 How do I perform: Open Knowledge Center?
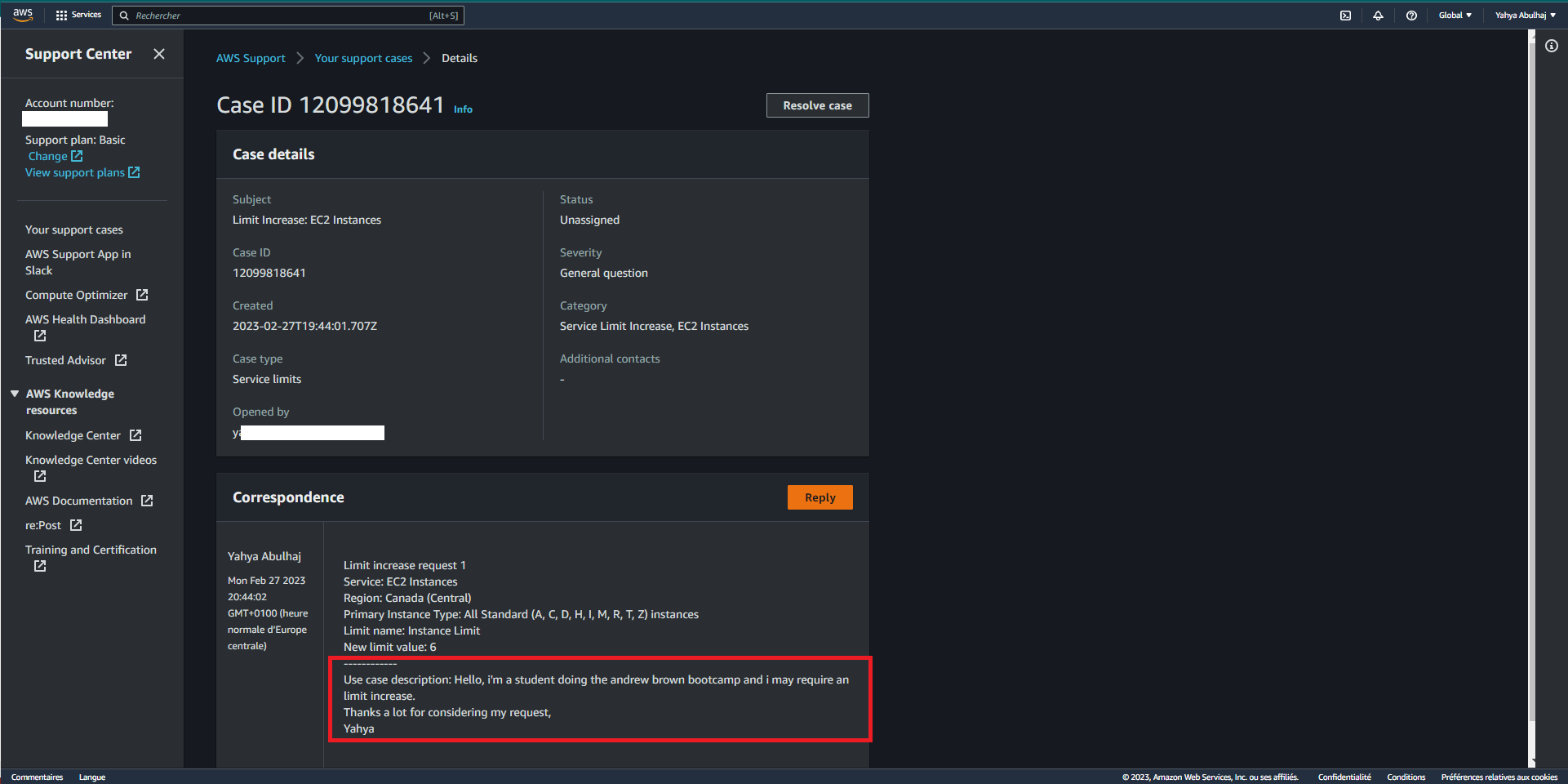pos(73,435)
